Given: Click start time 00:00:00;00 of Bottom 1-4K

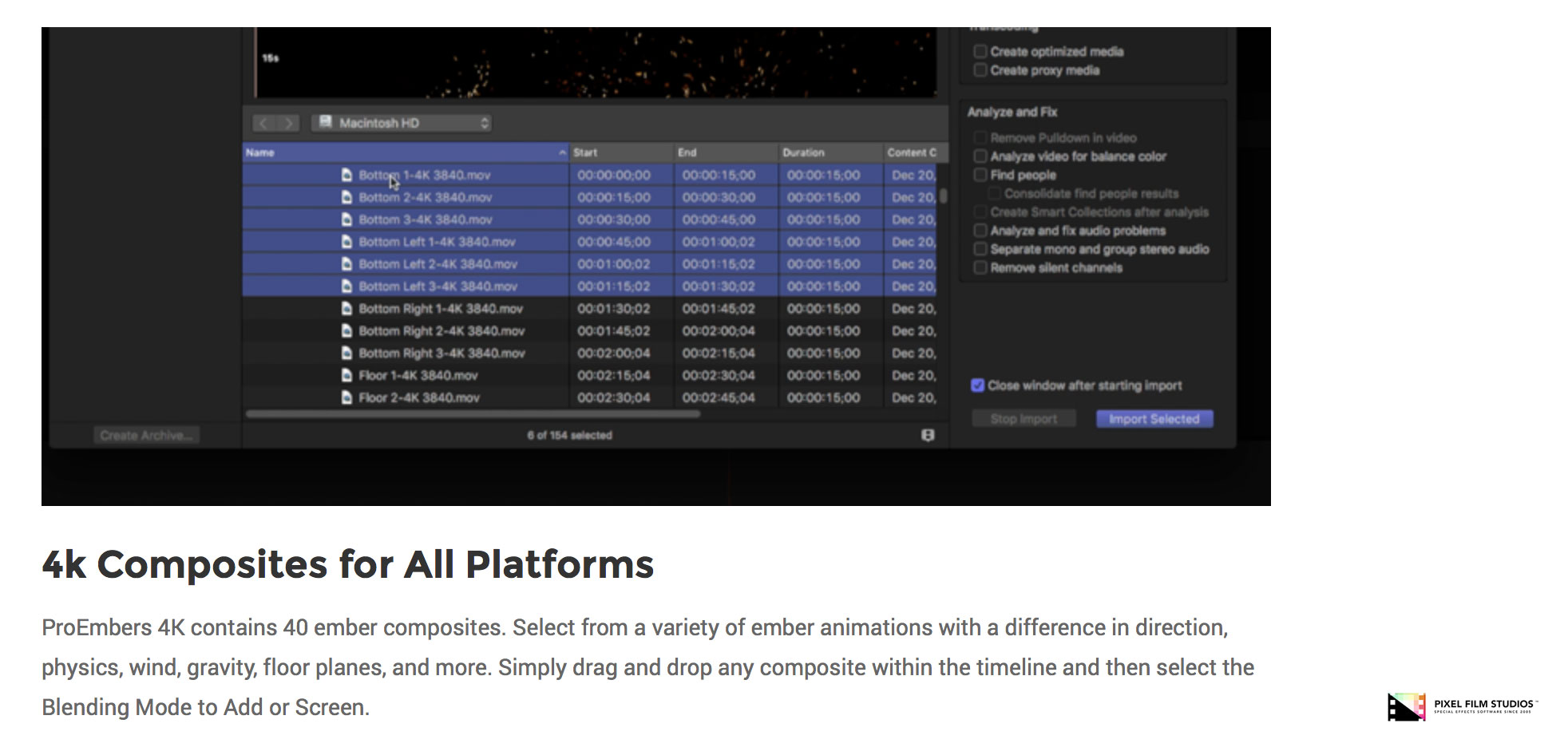Looking at the screenshot, I should (614, 175).
